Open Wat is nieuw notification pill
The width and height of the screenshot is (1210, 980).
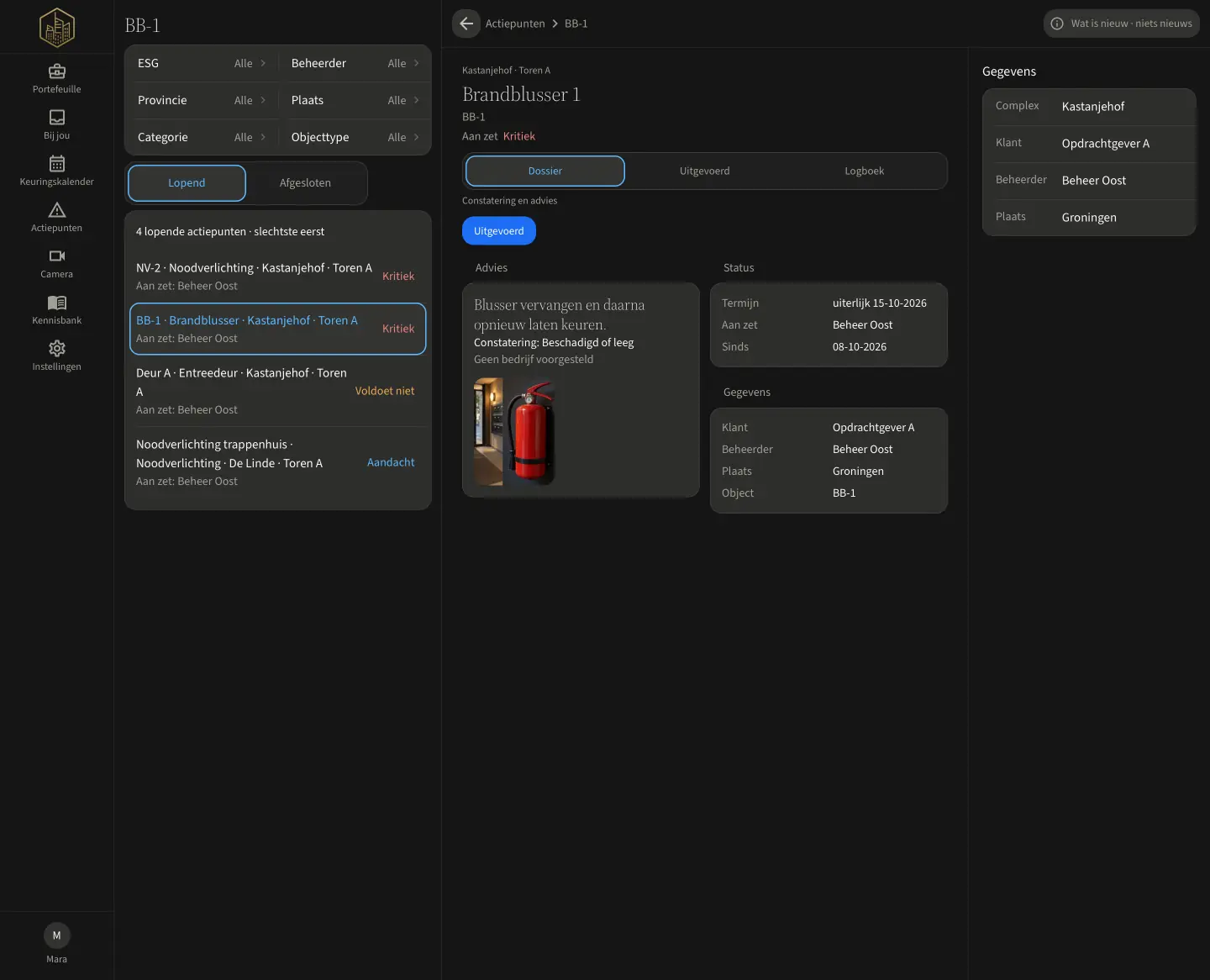coord(1122,24)
